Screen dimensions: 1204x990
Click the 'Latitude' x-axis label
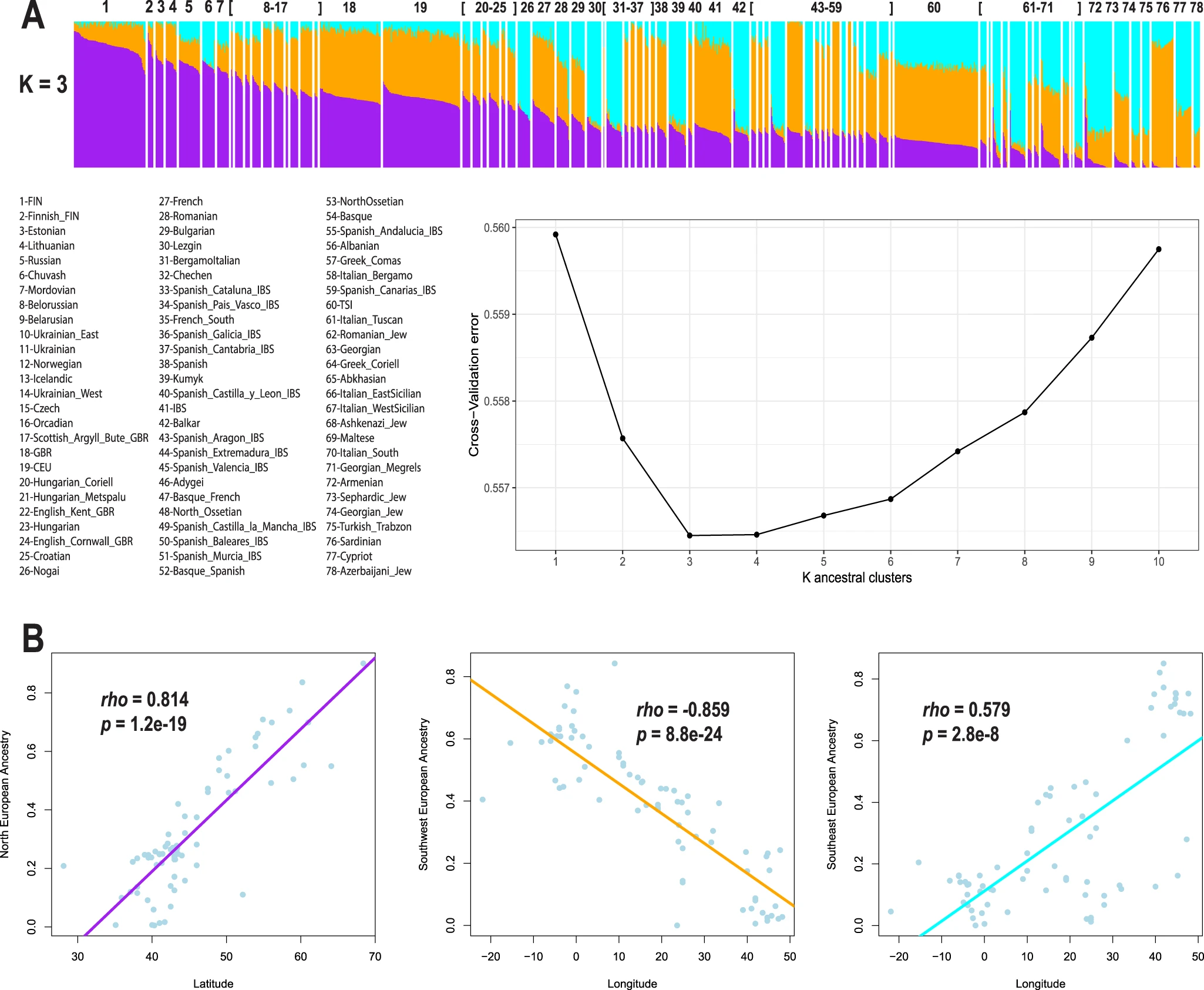[x=213, y=984]
